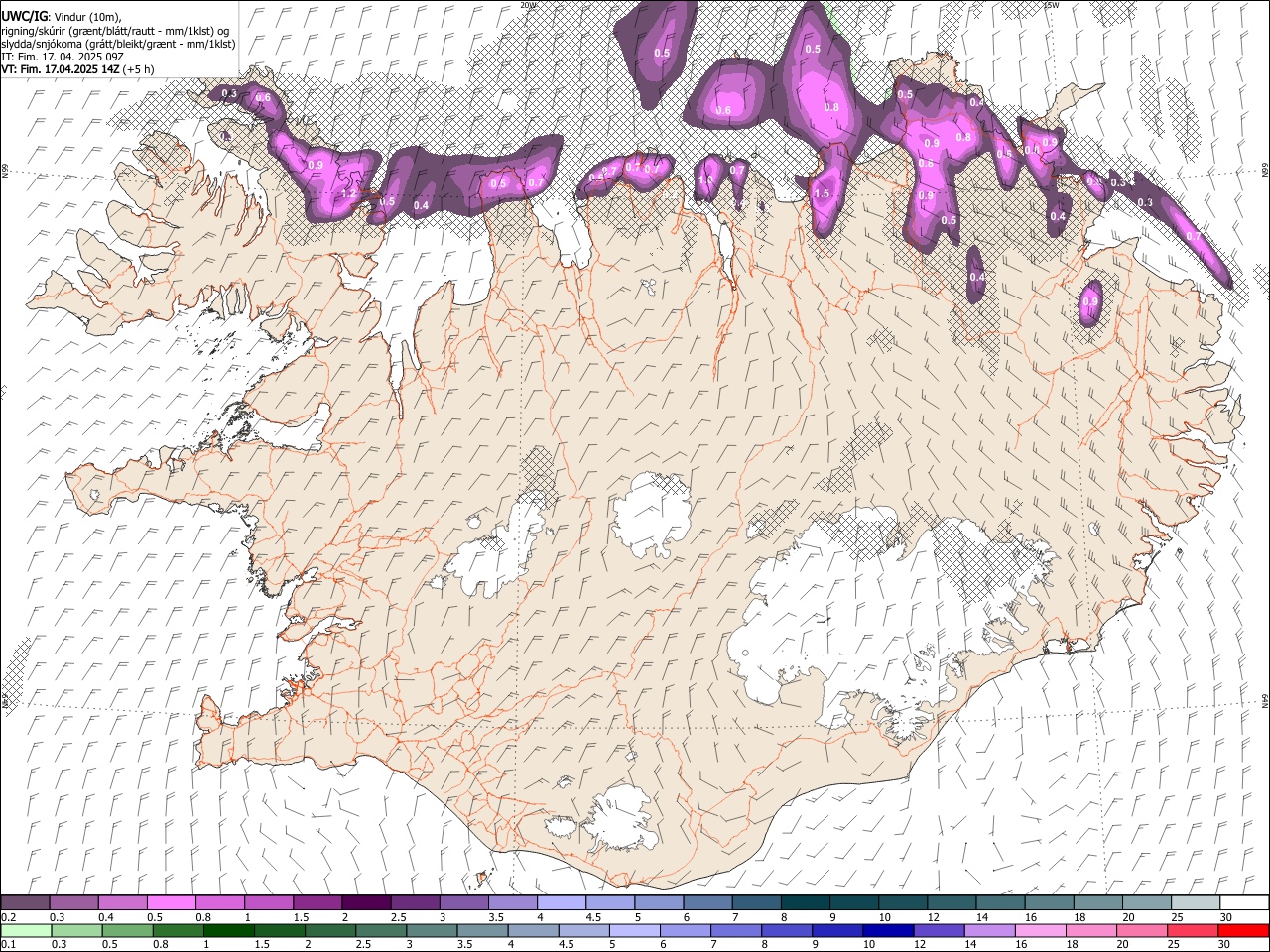Viewport: 1270px width, 952px height.
Task: Select top-row legend swatch between 3.5 and 4
Action: (512, 902)
